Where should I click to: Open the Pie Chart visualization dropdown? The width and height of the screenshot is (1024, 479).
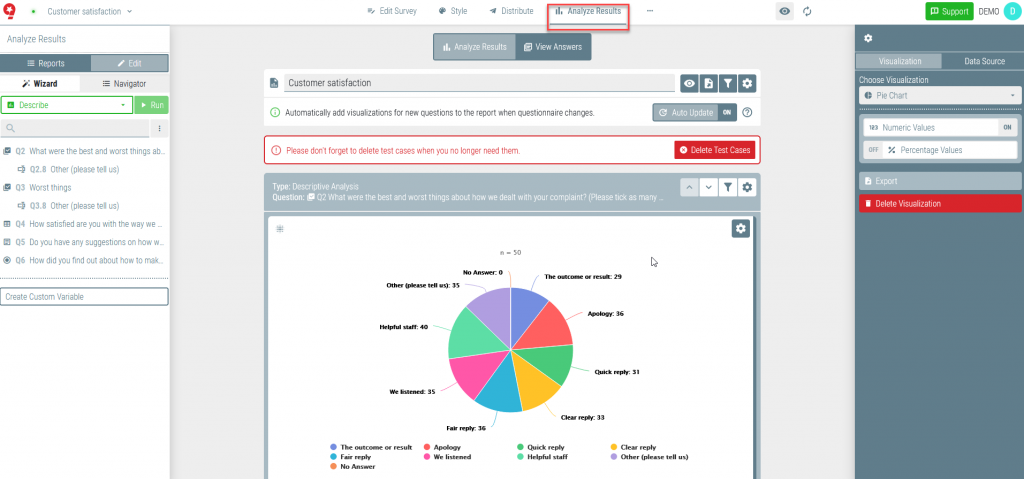coord(939,96)
